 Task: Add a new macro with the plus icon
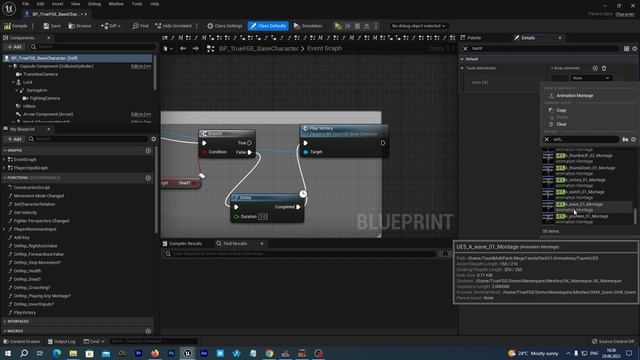148,331
